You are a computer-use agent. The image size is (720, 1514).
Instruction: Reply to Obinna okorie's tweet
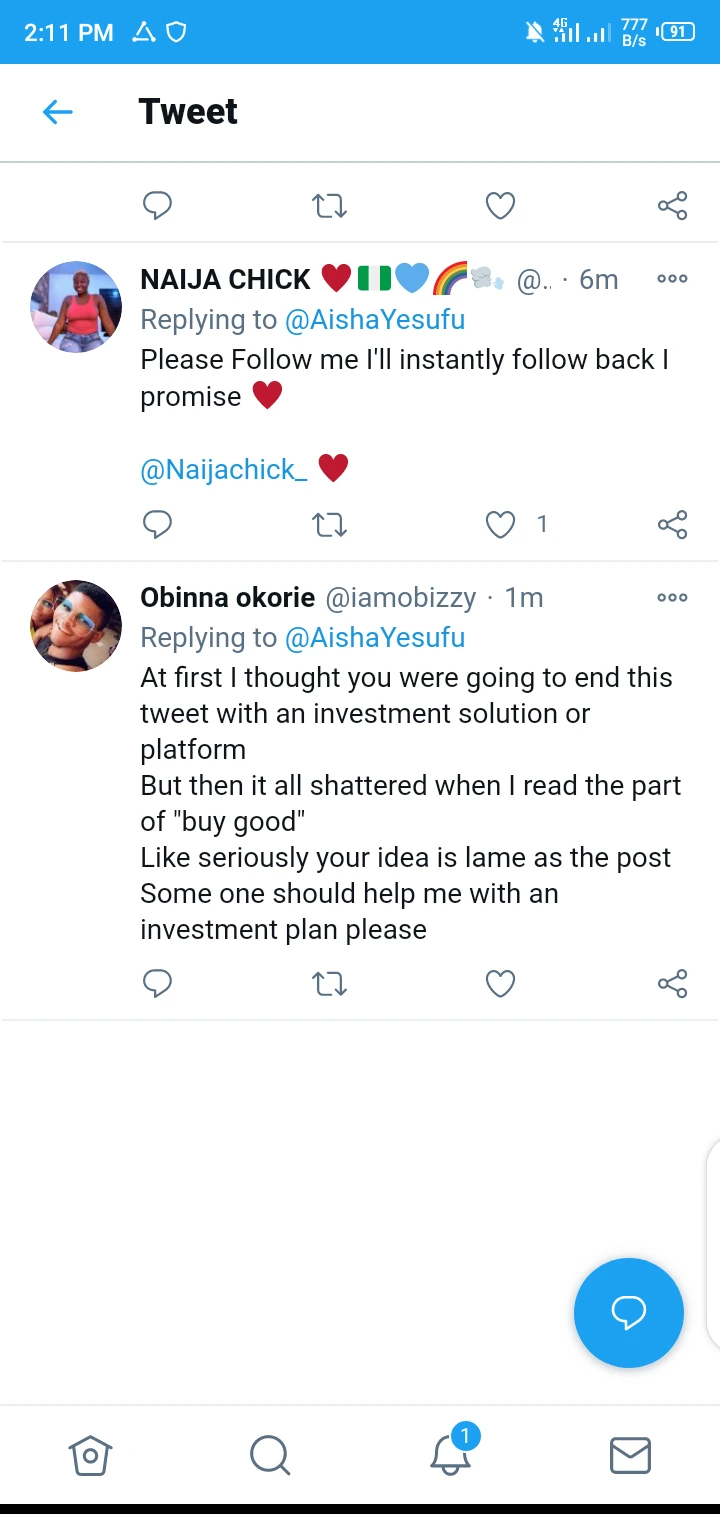click(x=158, y=984)
